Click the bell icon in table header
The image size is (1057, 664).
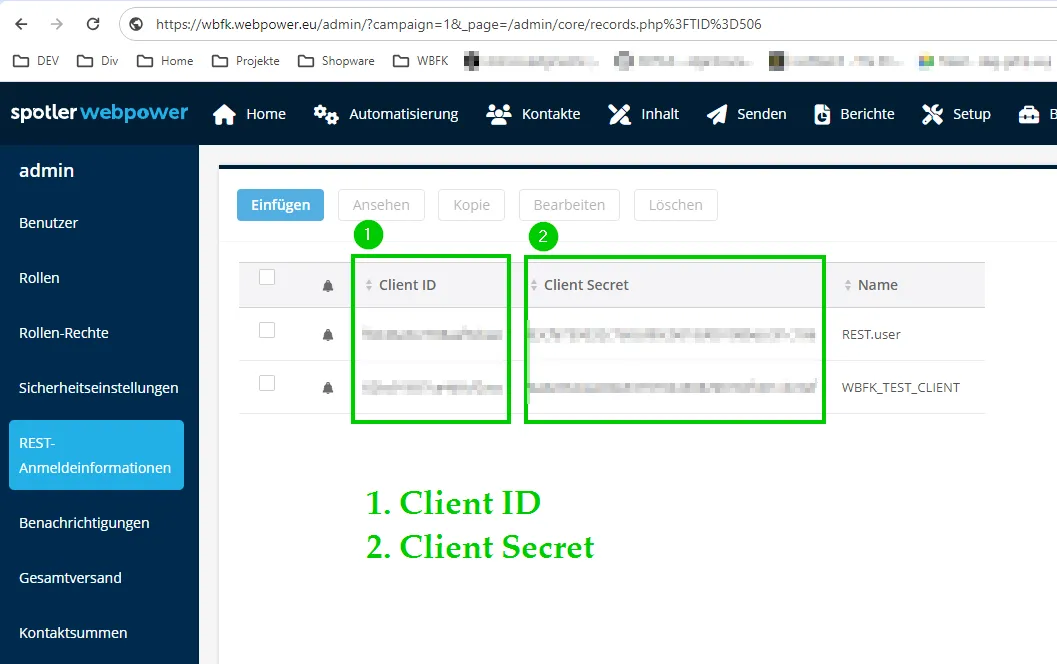click(x=328, y=286)
